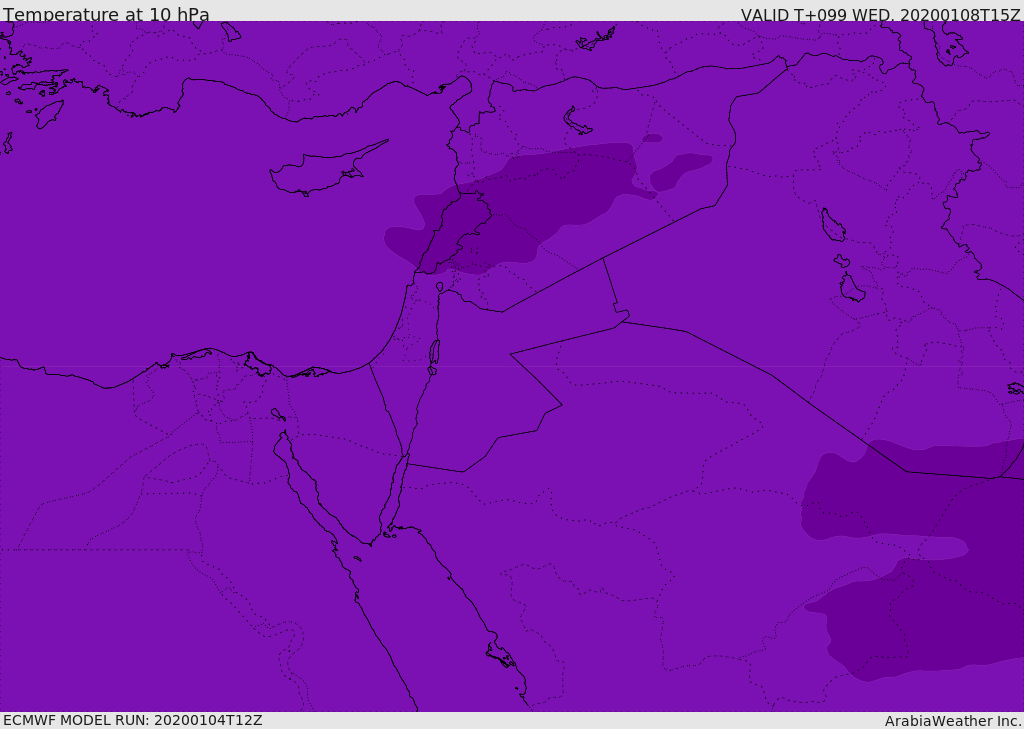The image size is (1024, 729).
Task: Click the dark purple temperature patch over Lebanon
Action: point(516,209)
